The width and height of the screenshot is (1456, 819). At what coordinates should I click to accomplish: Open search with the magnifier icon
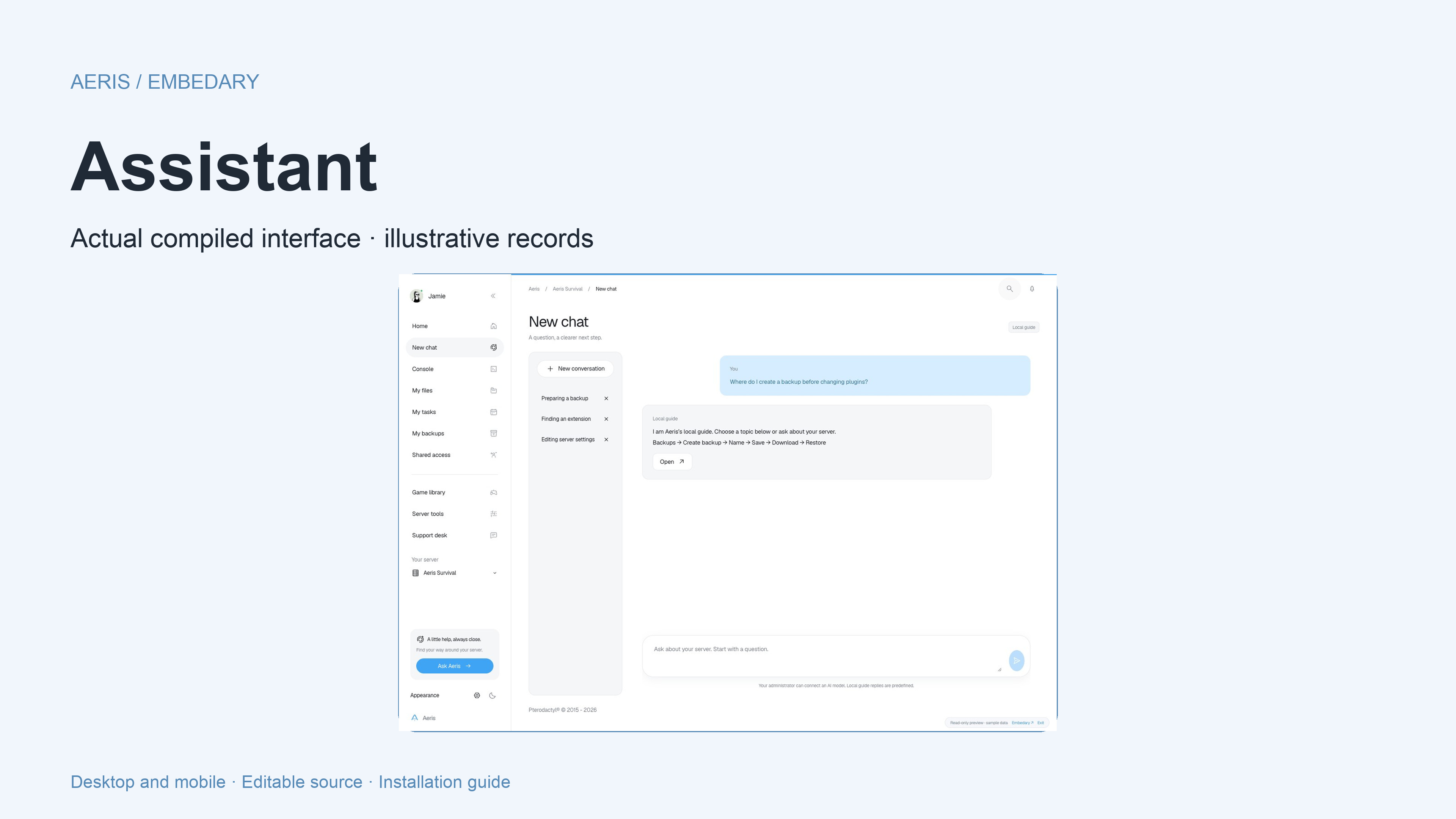point(1009,289)
